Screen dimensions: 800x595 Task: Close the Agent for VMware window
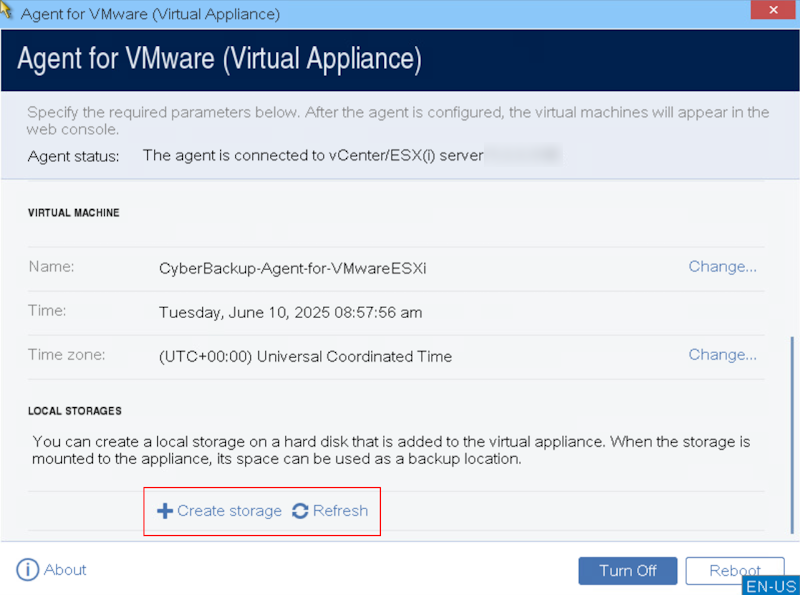coord(773,10)
